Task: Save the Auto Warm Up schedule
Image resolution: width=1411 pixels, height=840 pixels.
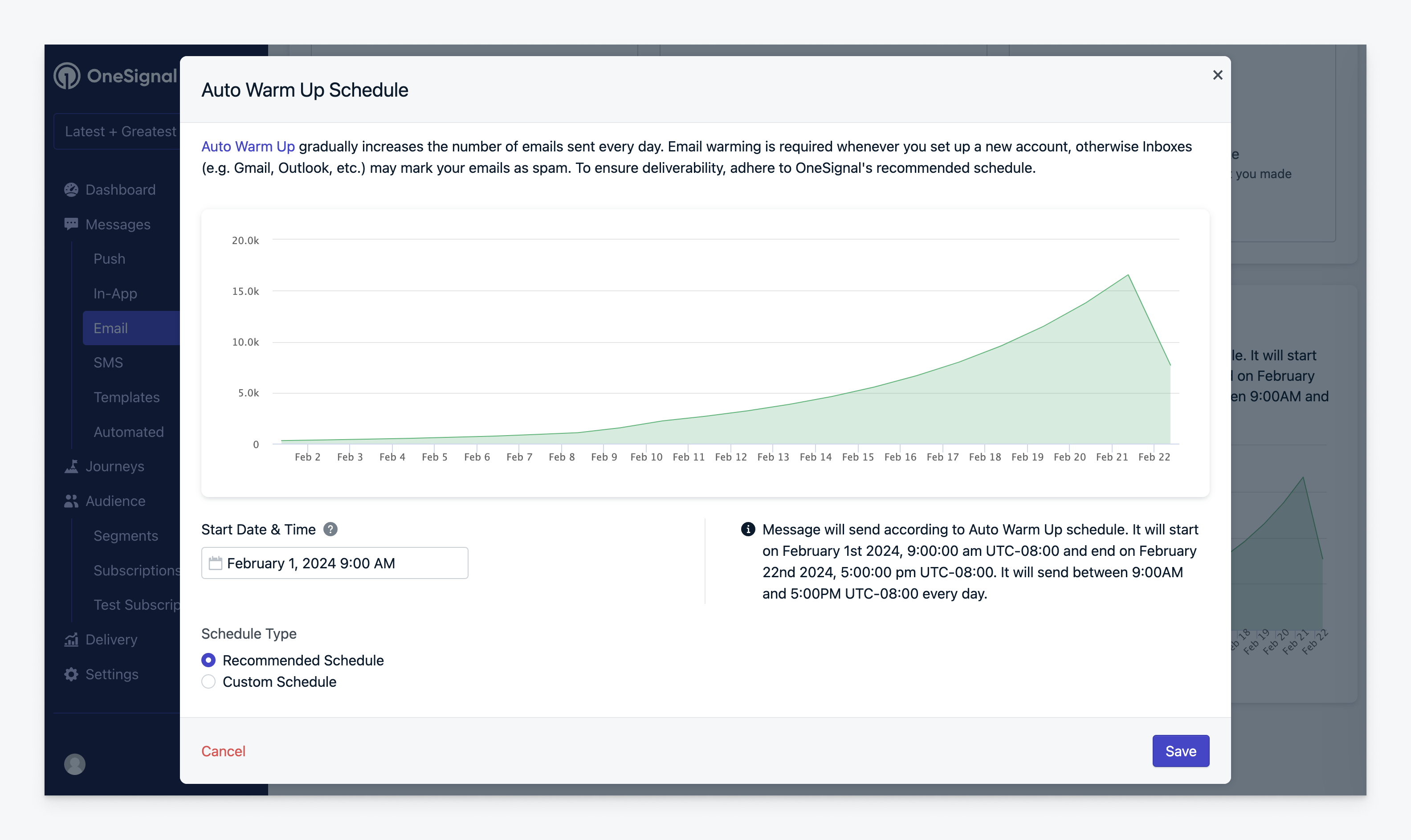Action: point(1181,750)
